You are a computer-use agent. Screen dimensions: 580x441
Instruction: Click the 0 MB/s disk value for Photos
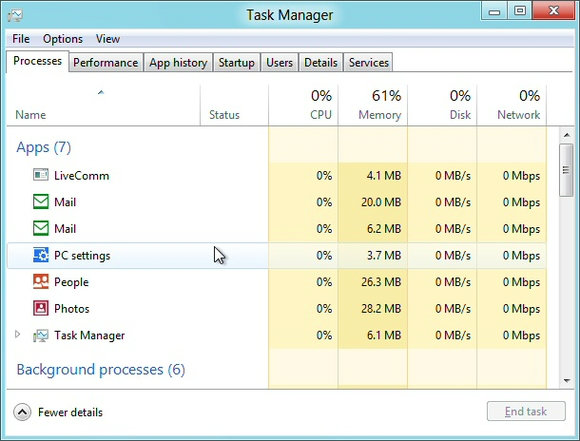pos(453,309)
